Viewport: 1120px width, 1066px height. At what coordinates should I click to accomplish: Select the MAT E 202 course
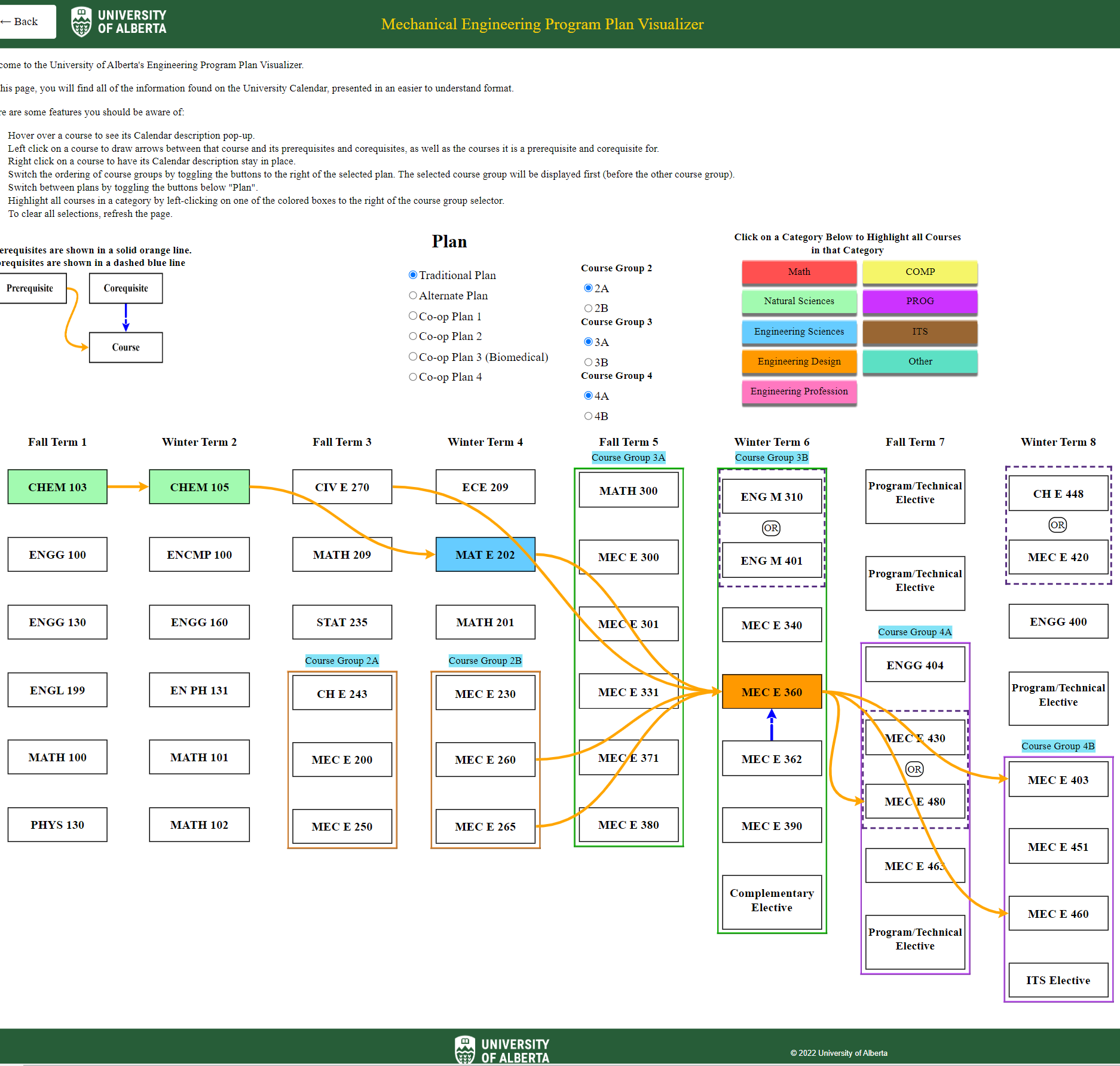485,555
